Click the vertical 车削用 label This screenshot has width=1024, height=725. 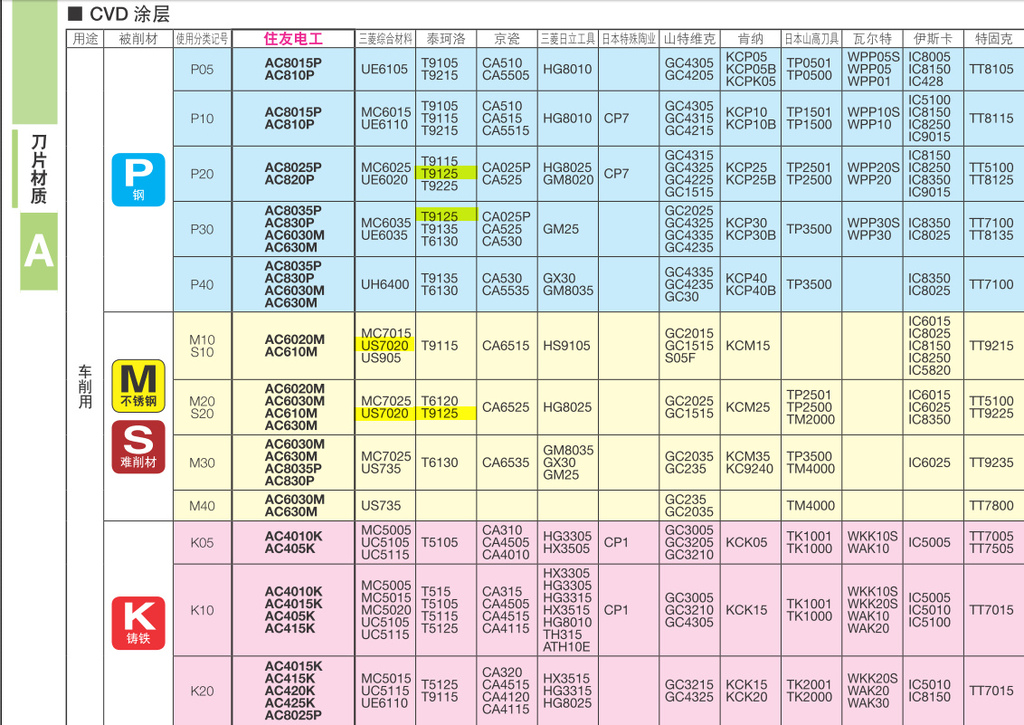click(x=85, y=387)
